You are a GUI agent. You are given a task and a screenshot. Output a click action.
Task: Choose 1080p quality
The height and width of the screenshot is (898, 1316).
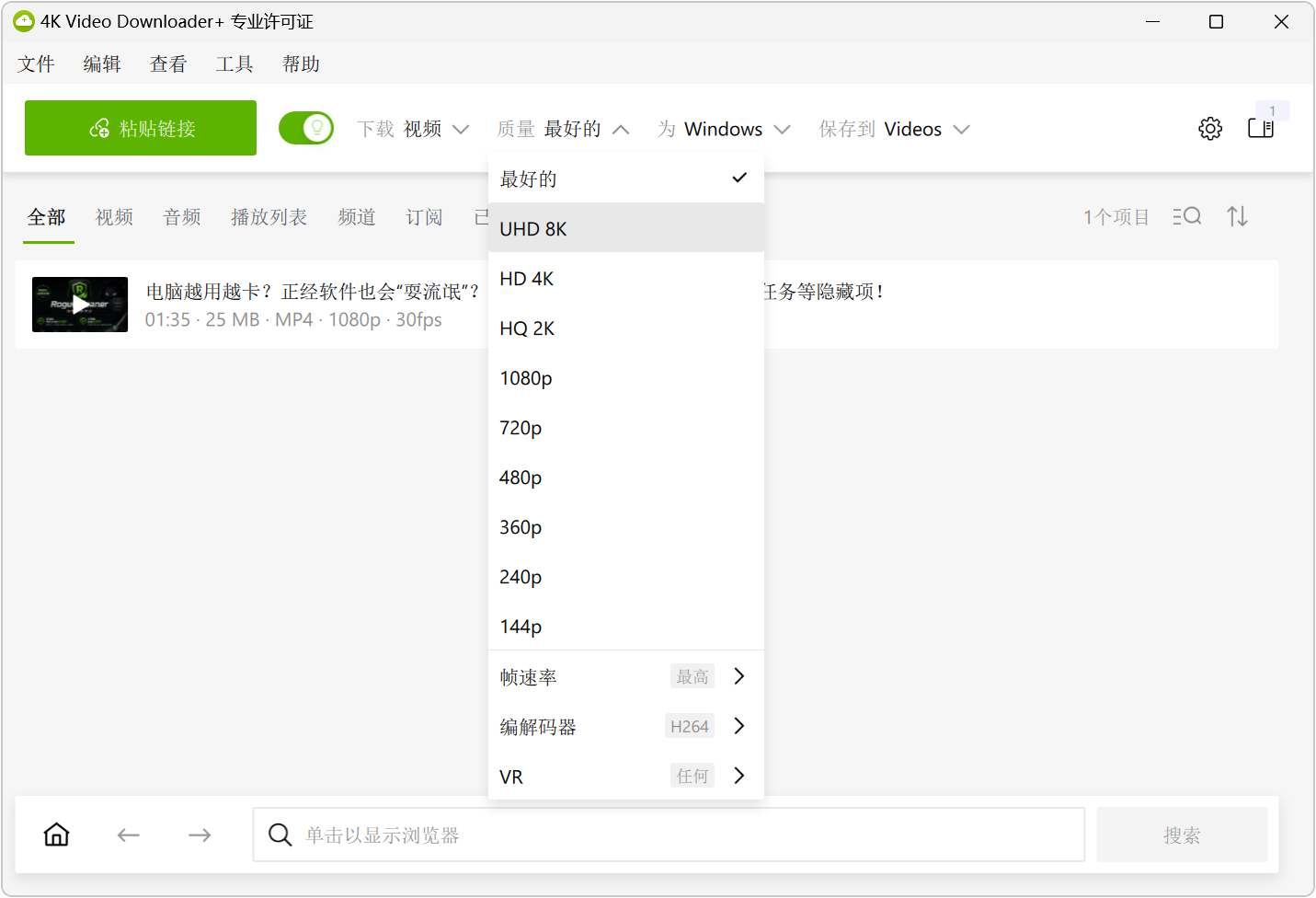[x=626, y=377]
